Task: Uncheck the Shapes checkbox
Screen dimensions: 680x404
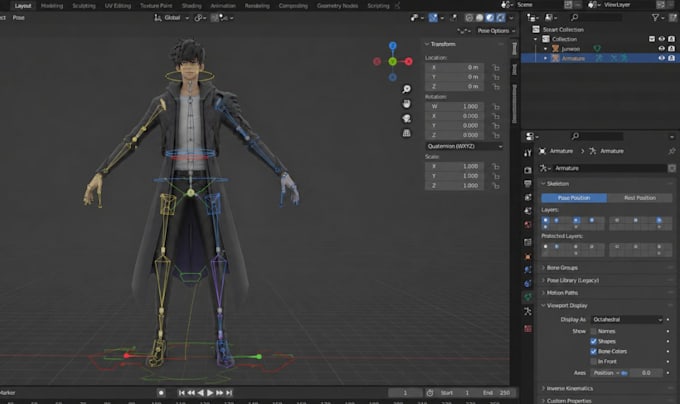Action: 593,341
